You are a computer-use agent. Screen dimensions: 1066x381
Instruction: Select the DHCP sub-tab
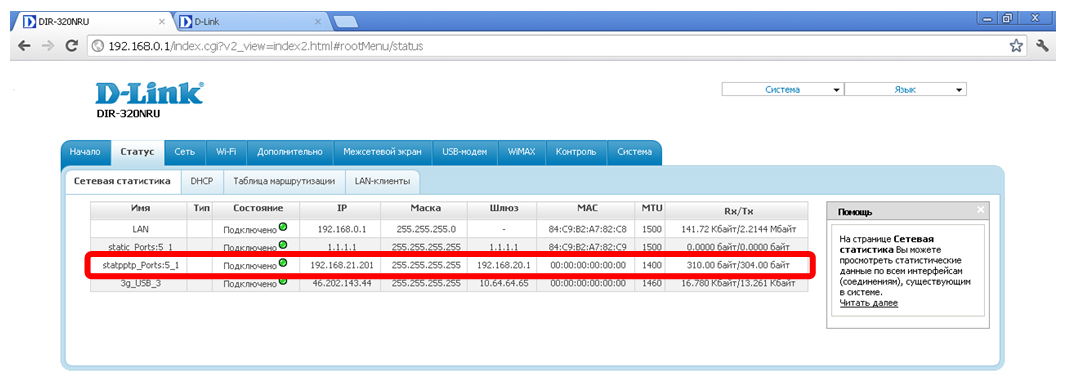click(x=201, y=181)
